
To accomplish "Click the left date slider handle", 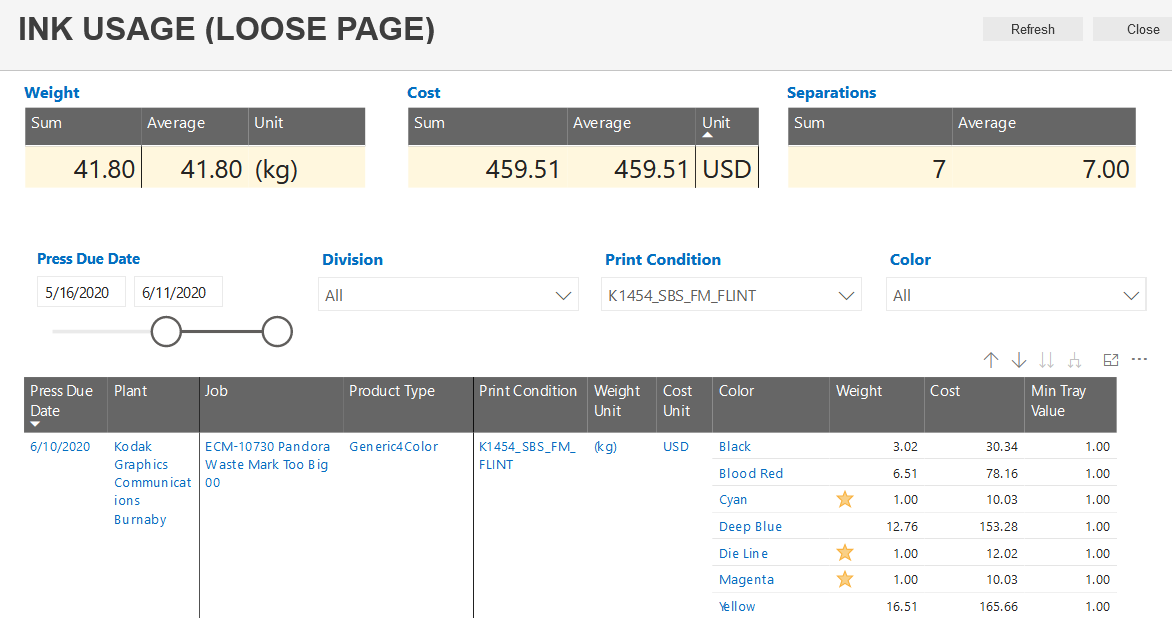I will [166, 331].
